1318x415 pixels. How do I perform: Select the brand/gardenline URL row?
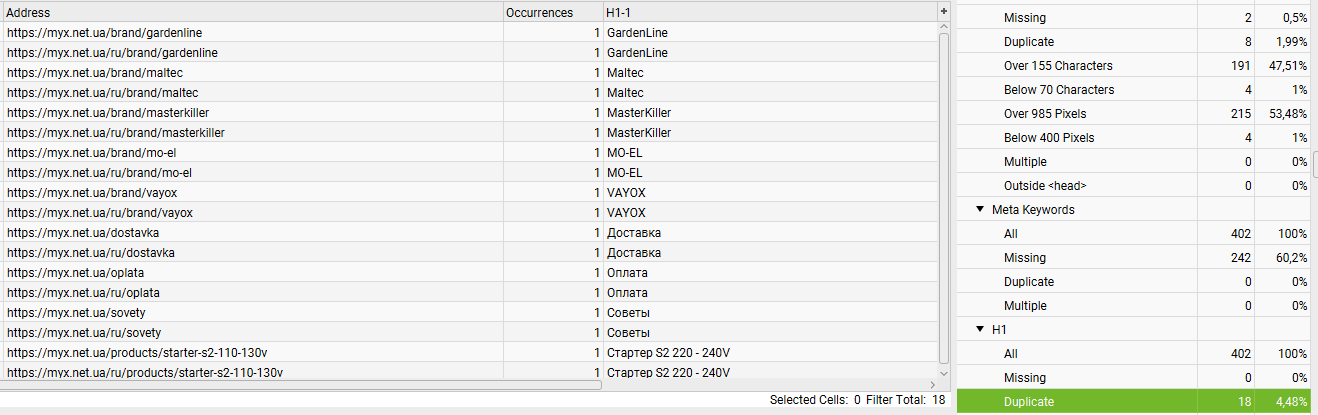click(x=470, y=32)
